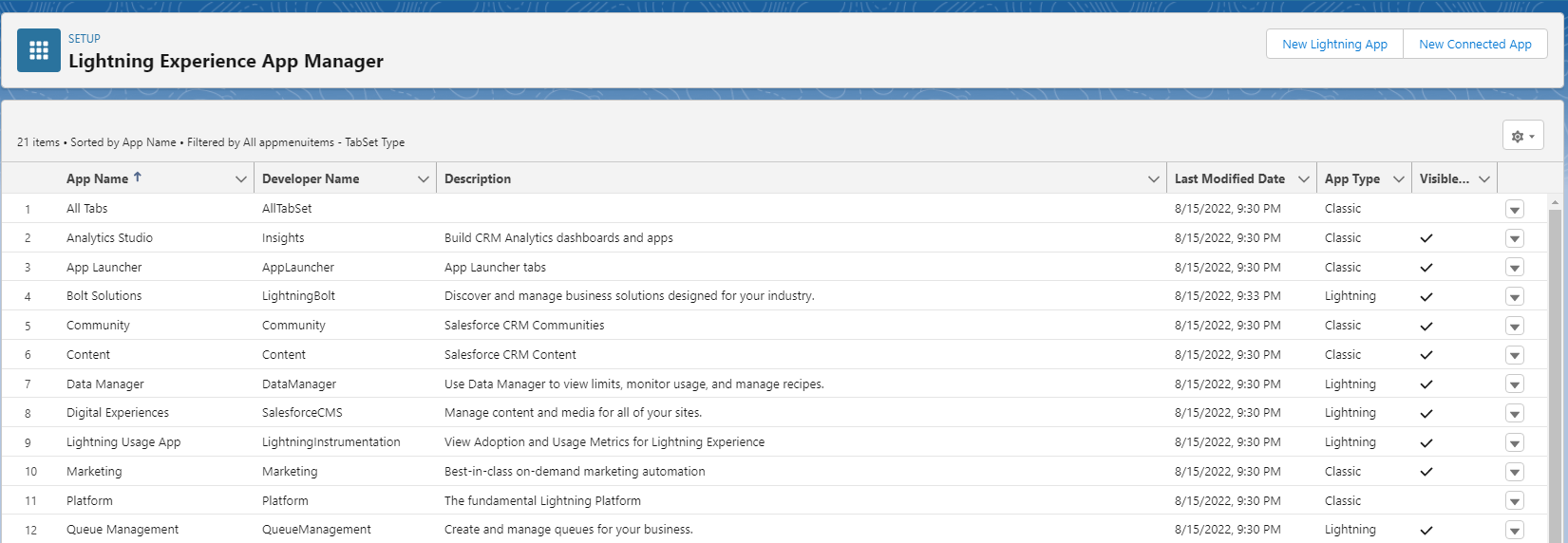Click the visible checkmark for Community row
This screenshot has height=543, width=1568.
tap(1426, 327)
